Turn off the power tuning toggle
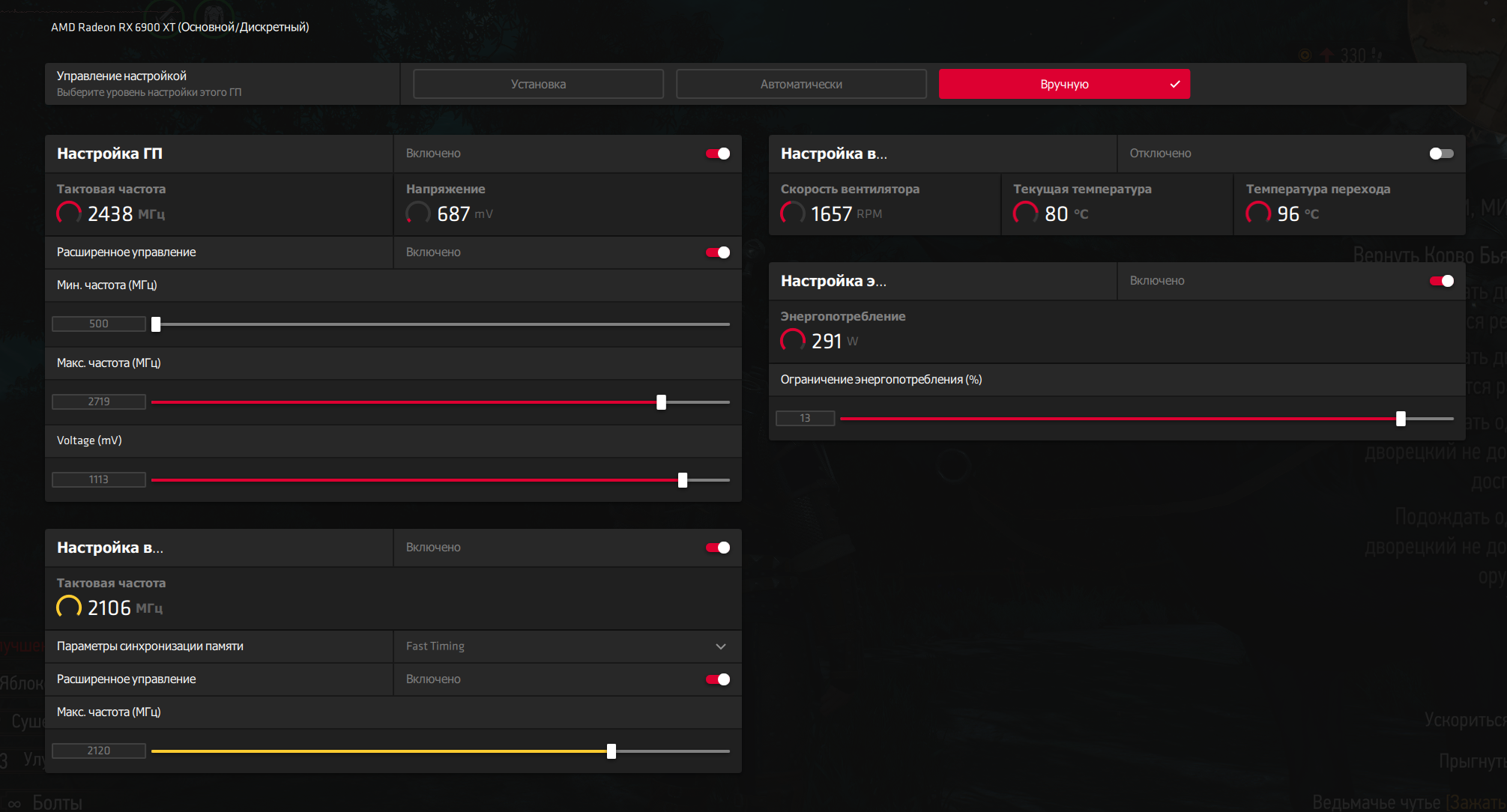Screen dimensions: 1507x812 pyautogui.click(x=1441, y=281)
